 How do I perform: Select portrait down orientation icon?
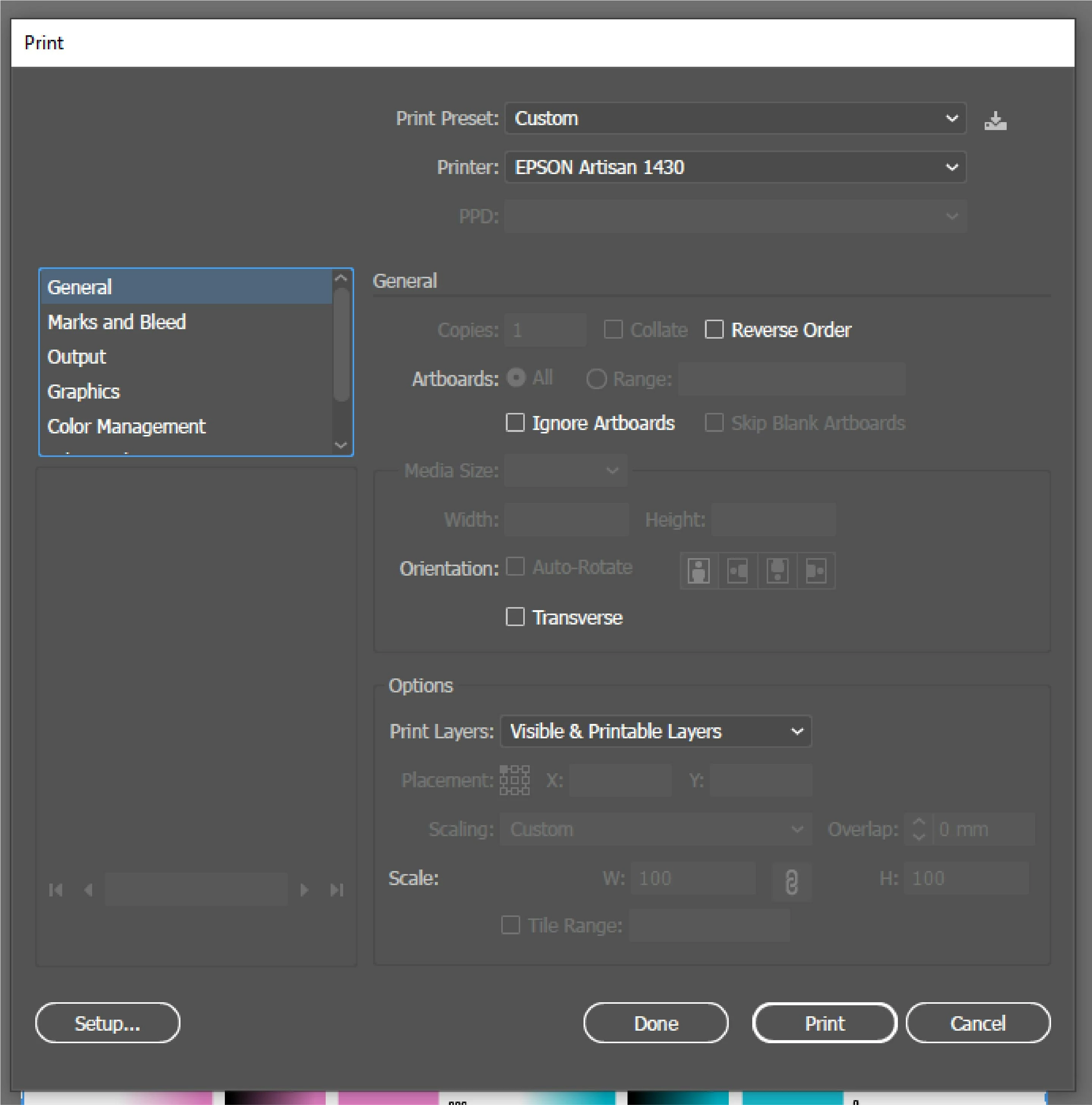777,570
